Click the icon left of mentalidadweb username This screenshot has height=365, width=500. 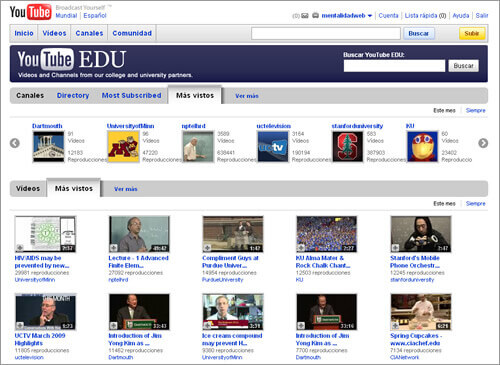(315, 15)
